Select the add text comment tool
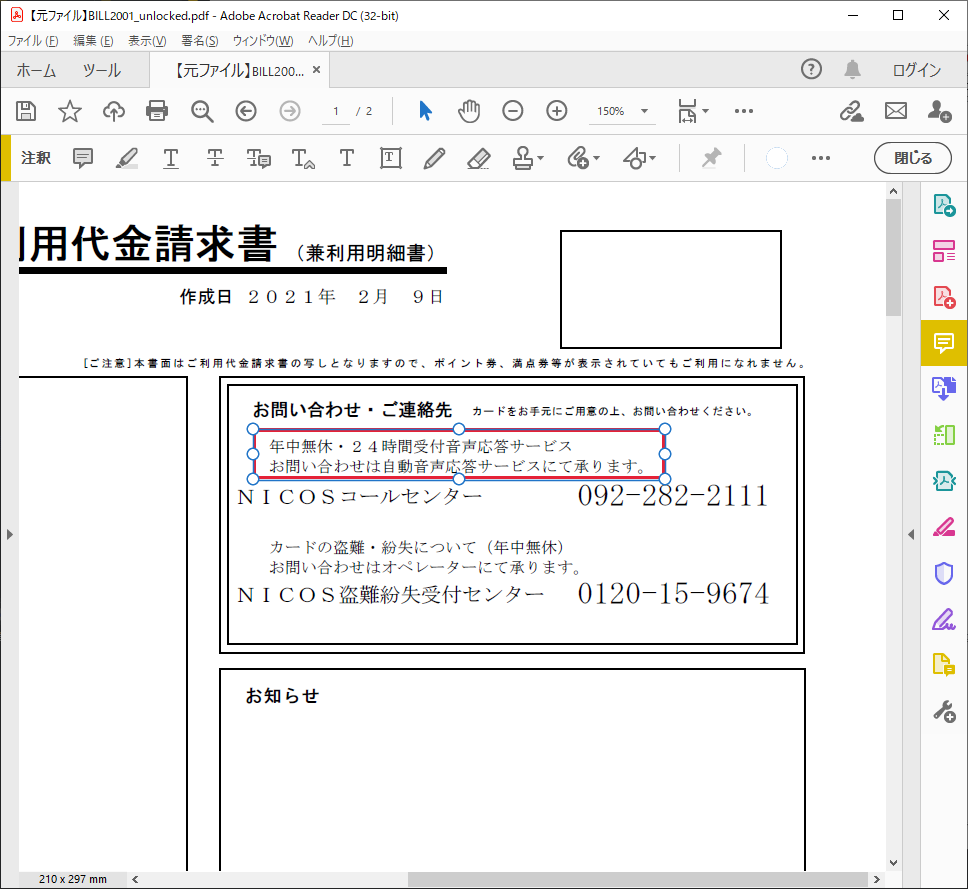Image resolution: width=968 pixels, height=889 pixels. 347,158
